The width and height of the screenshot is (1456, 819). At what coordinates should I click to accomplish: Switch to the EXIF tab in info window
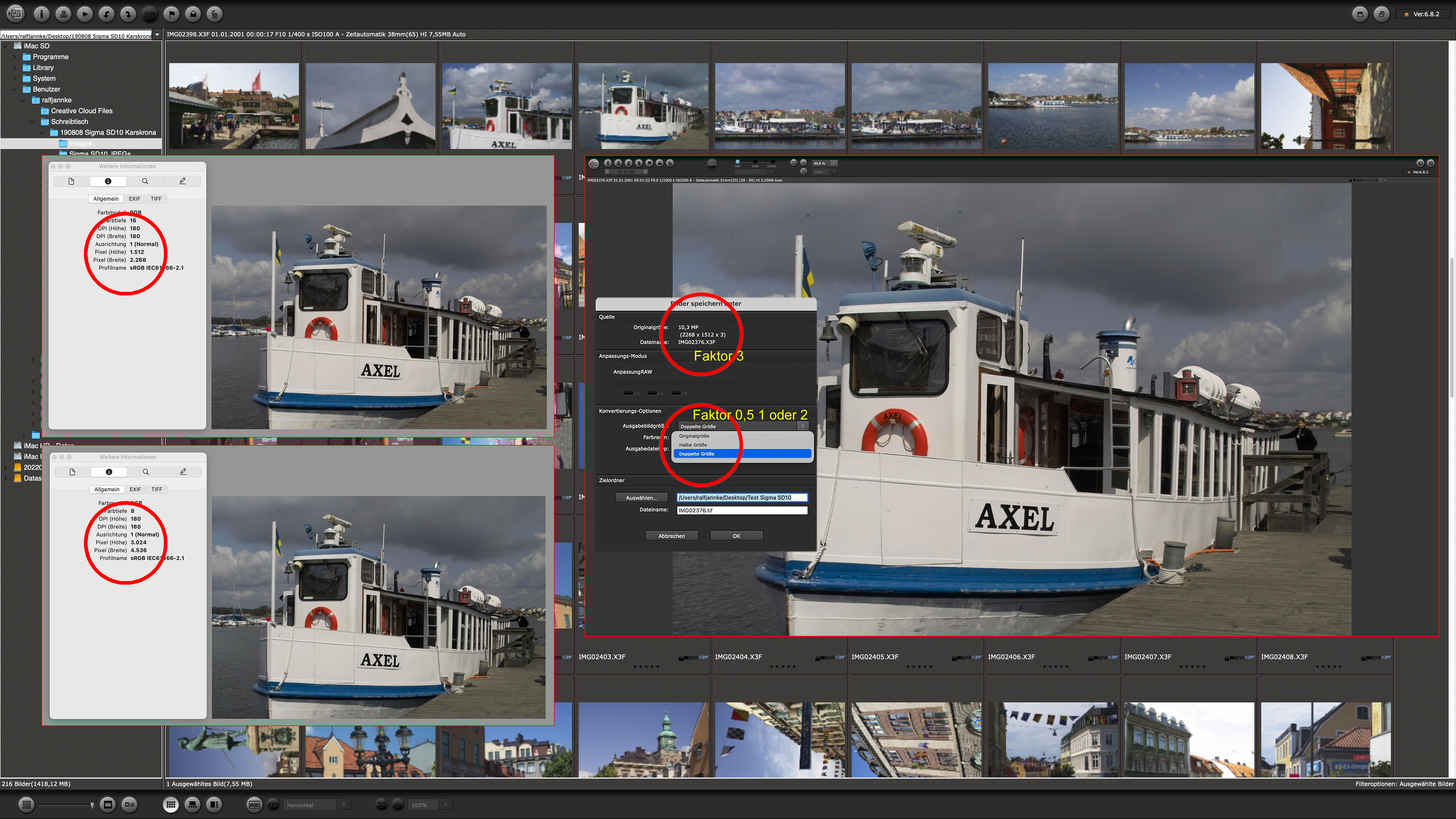coord(135,199)
